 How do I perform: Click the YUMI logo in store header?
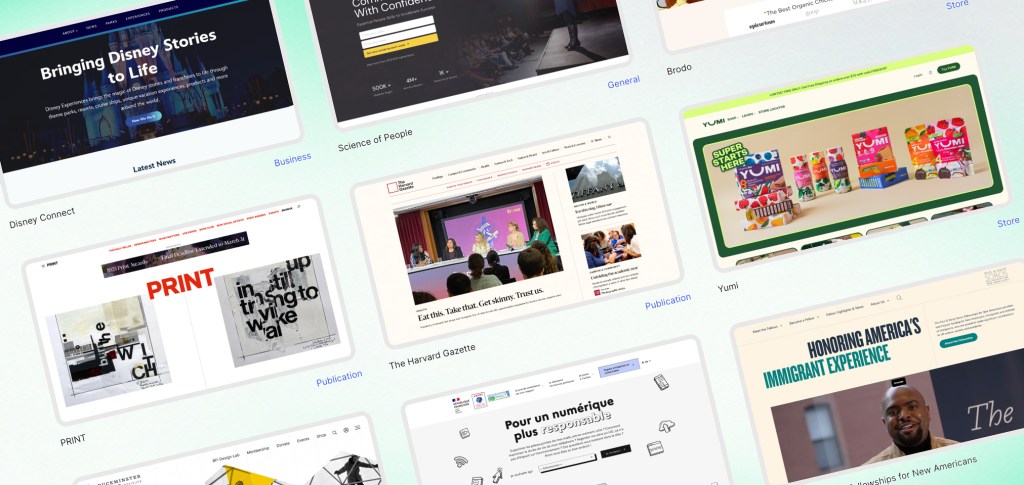point(713,123)
